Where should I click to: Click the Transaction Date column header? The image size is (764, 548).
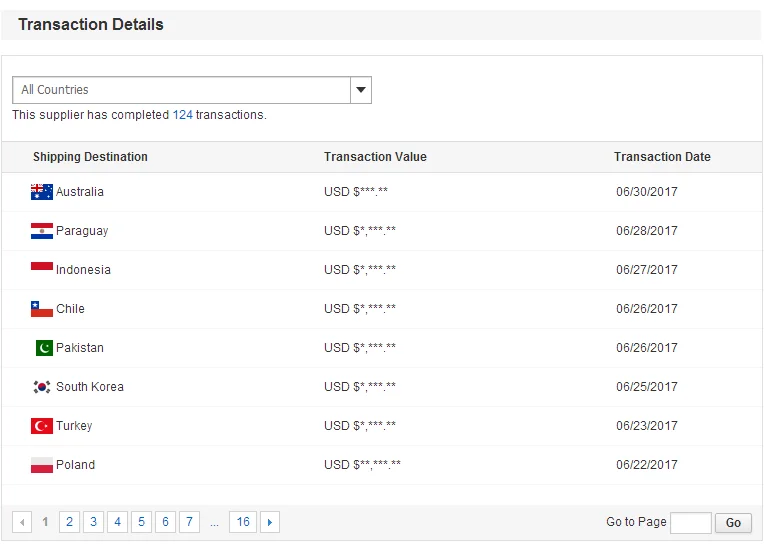(x=662, y=157)
